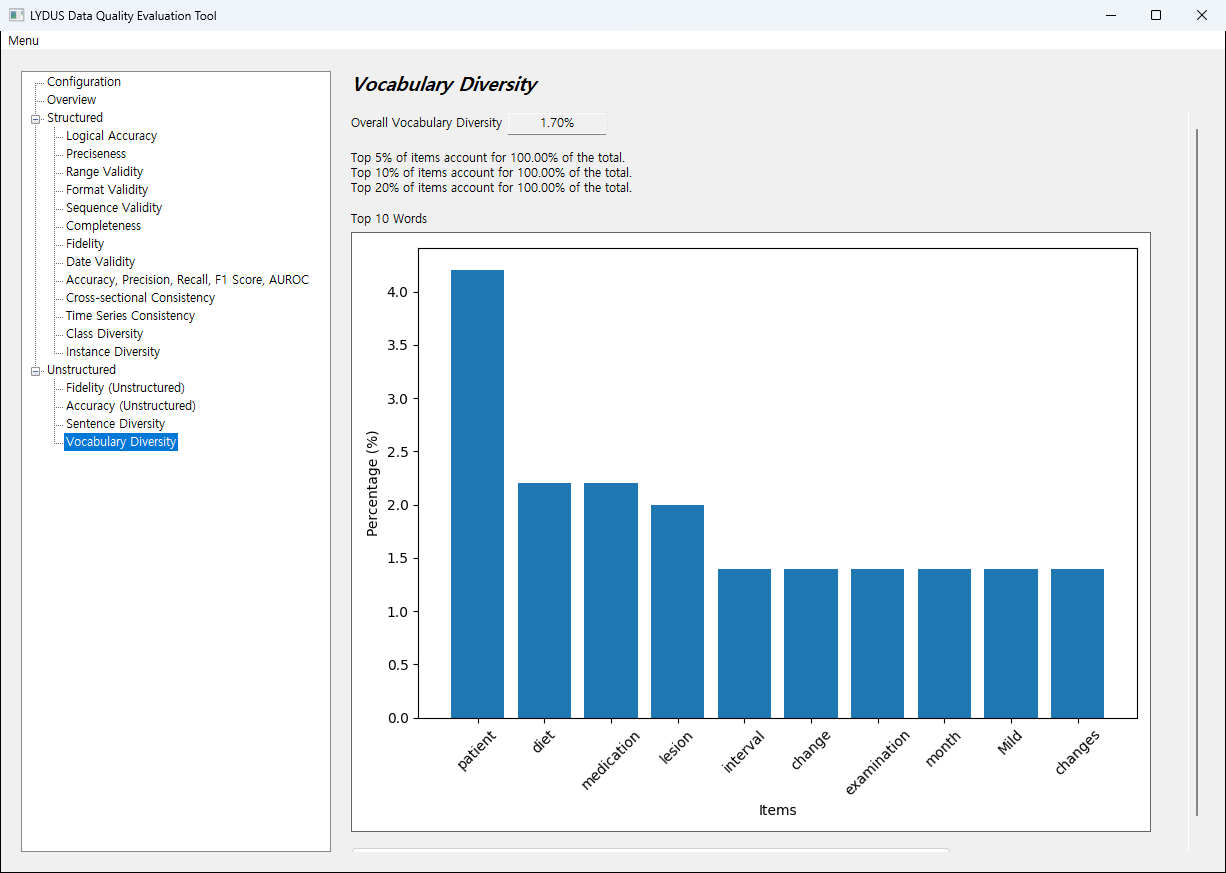Click the 'month' x-axis tick label

(x=943, y=750)
